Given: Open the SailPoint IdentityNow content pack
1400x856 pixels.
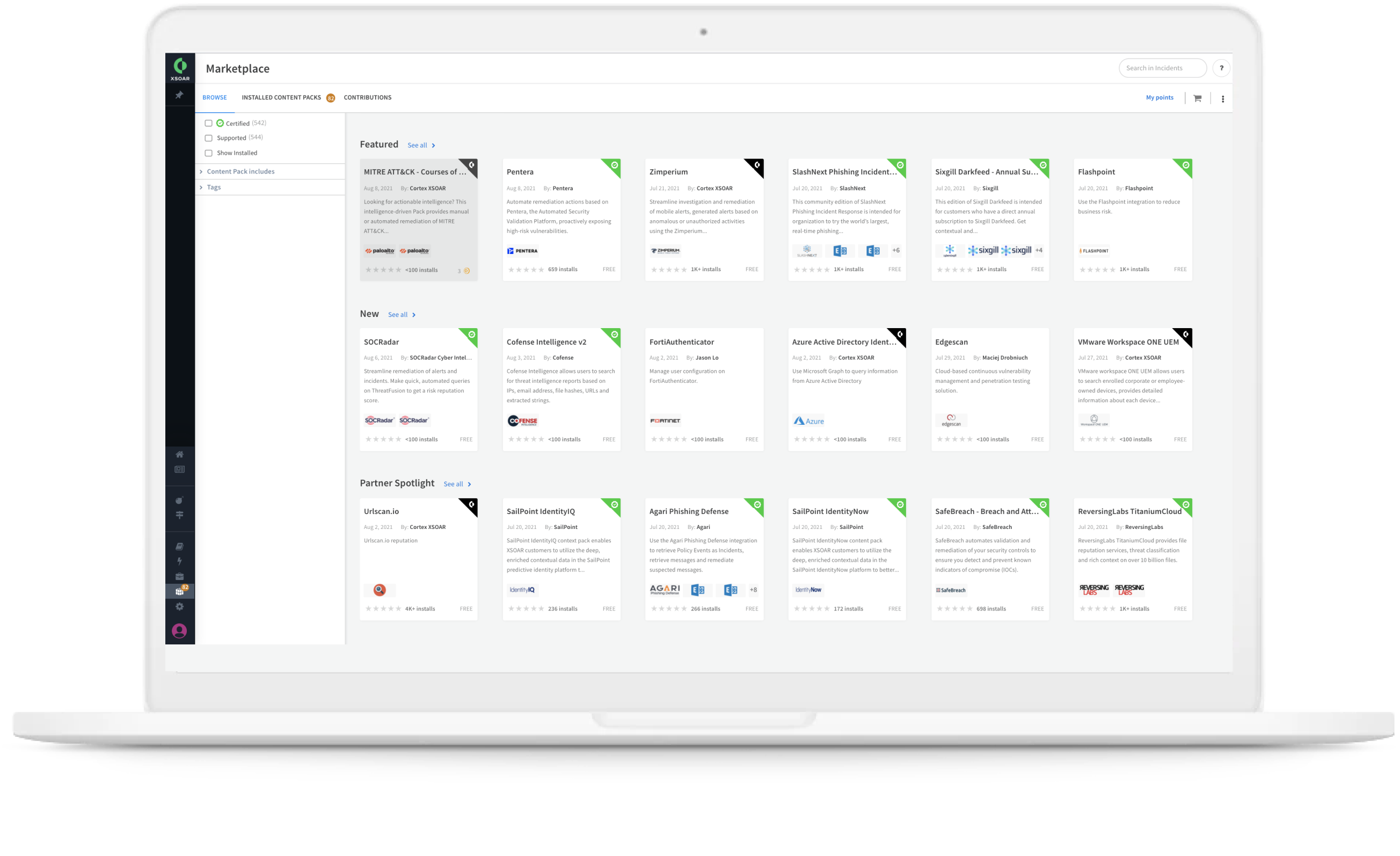Looking at the screenshot, I should point(830,511).
